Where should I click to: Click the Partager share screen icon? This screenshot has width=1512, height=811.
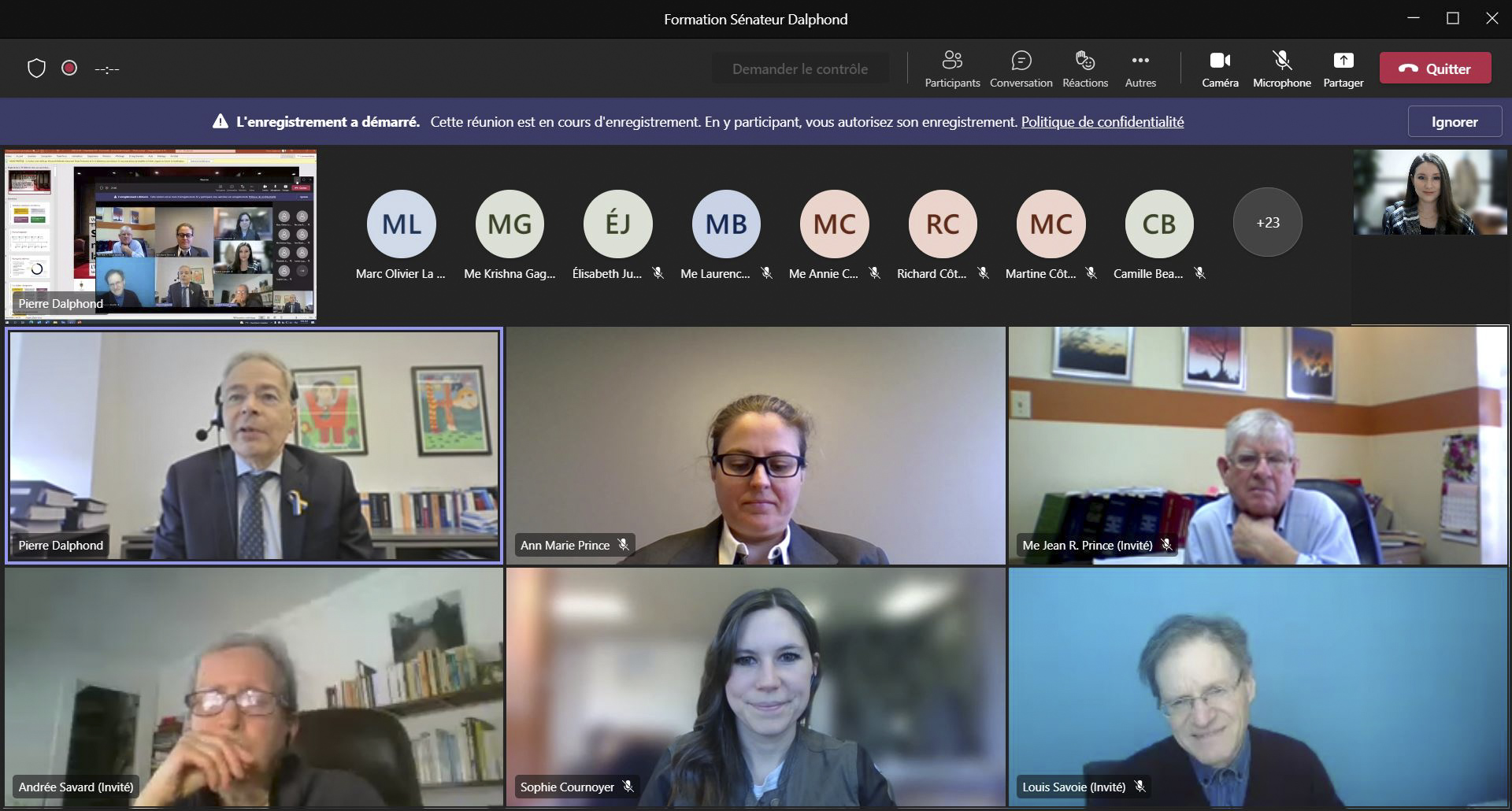tap(1343, 69)
